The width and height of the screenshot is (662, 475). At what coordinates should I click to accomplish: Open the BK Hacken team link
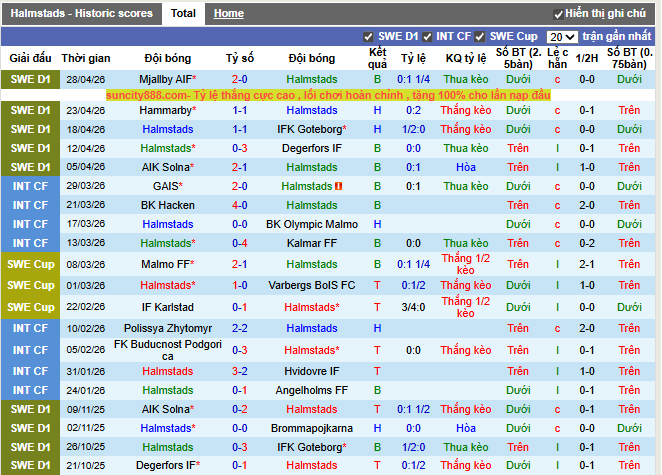click(168, 205)
